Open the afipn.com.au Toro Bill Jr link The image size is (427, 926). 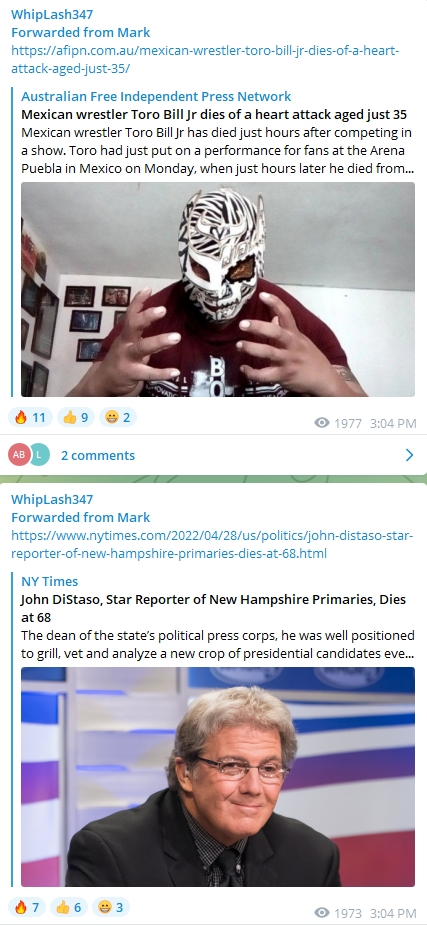205,60
